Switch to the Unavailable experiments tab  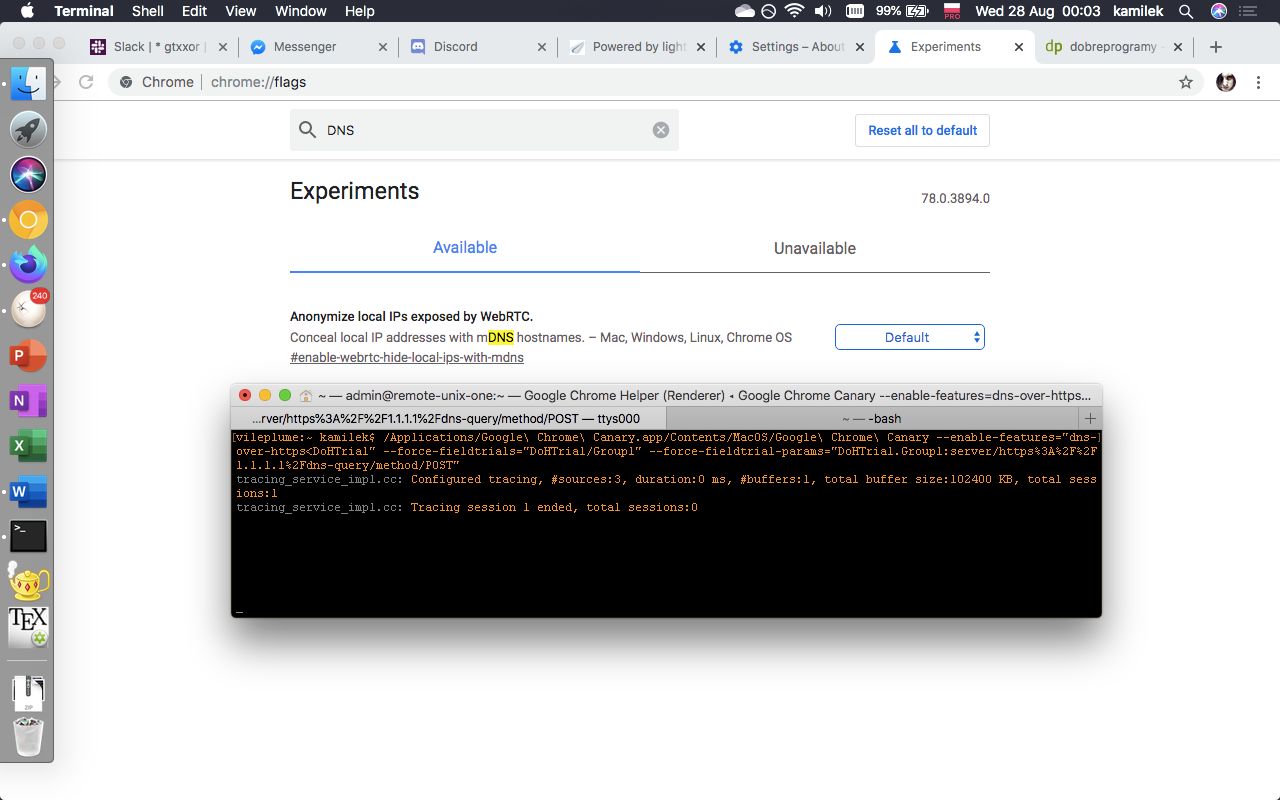point(815,248)
